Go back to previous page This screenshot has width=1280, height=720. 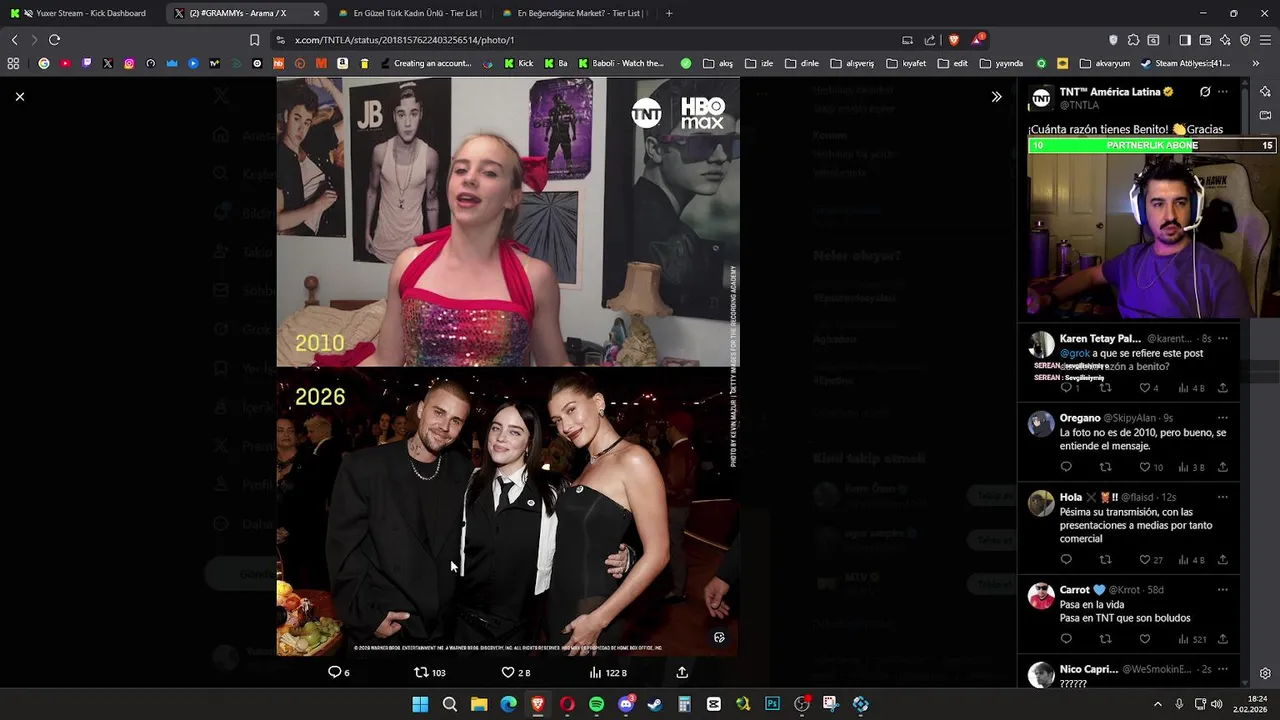click(14, 40)
